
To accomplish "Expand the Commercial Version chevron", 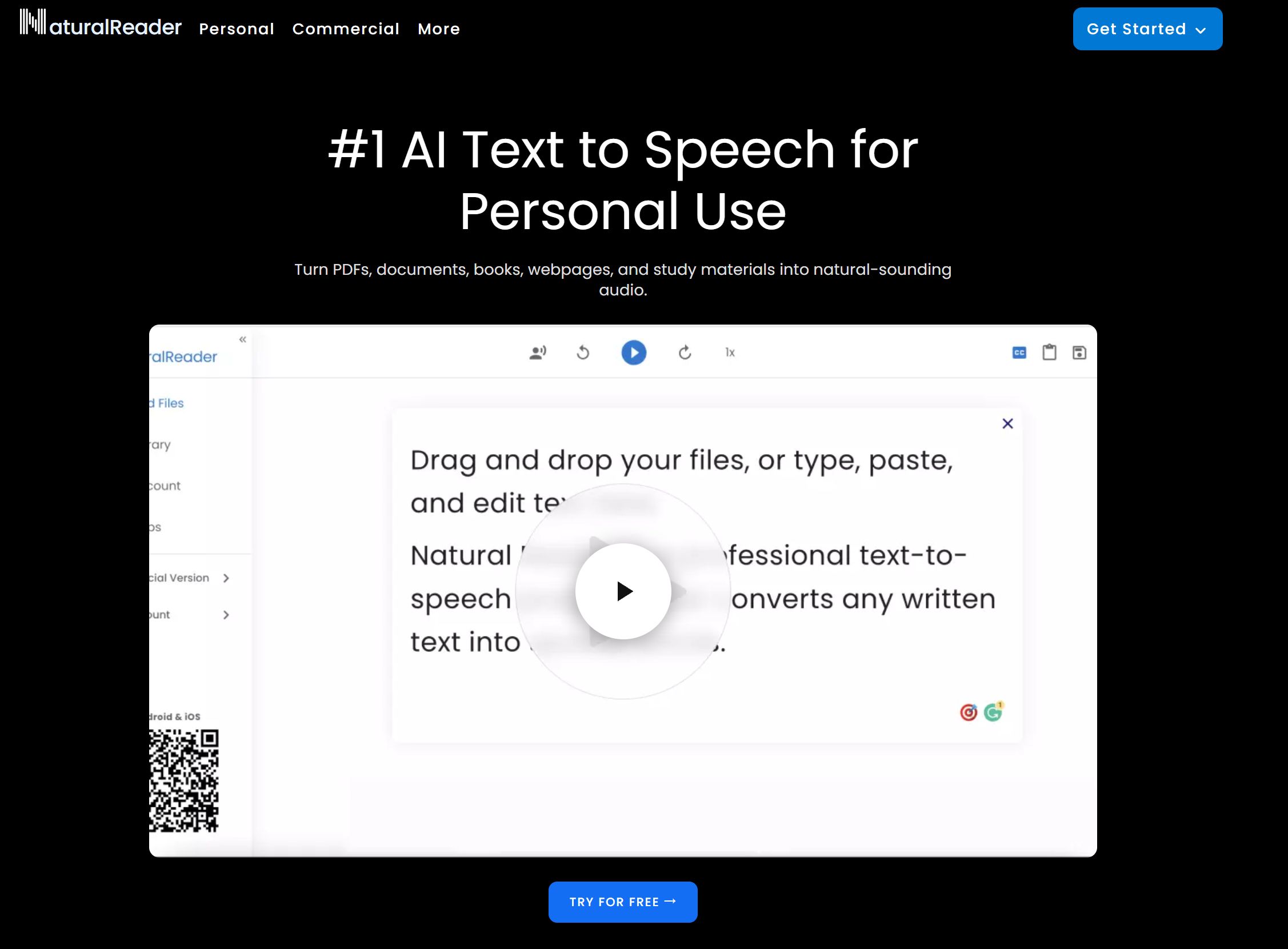I will coord(226,578).
